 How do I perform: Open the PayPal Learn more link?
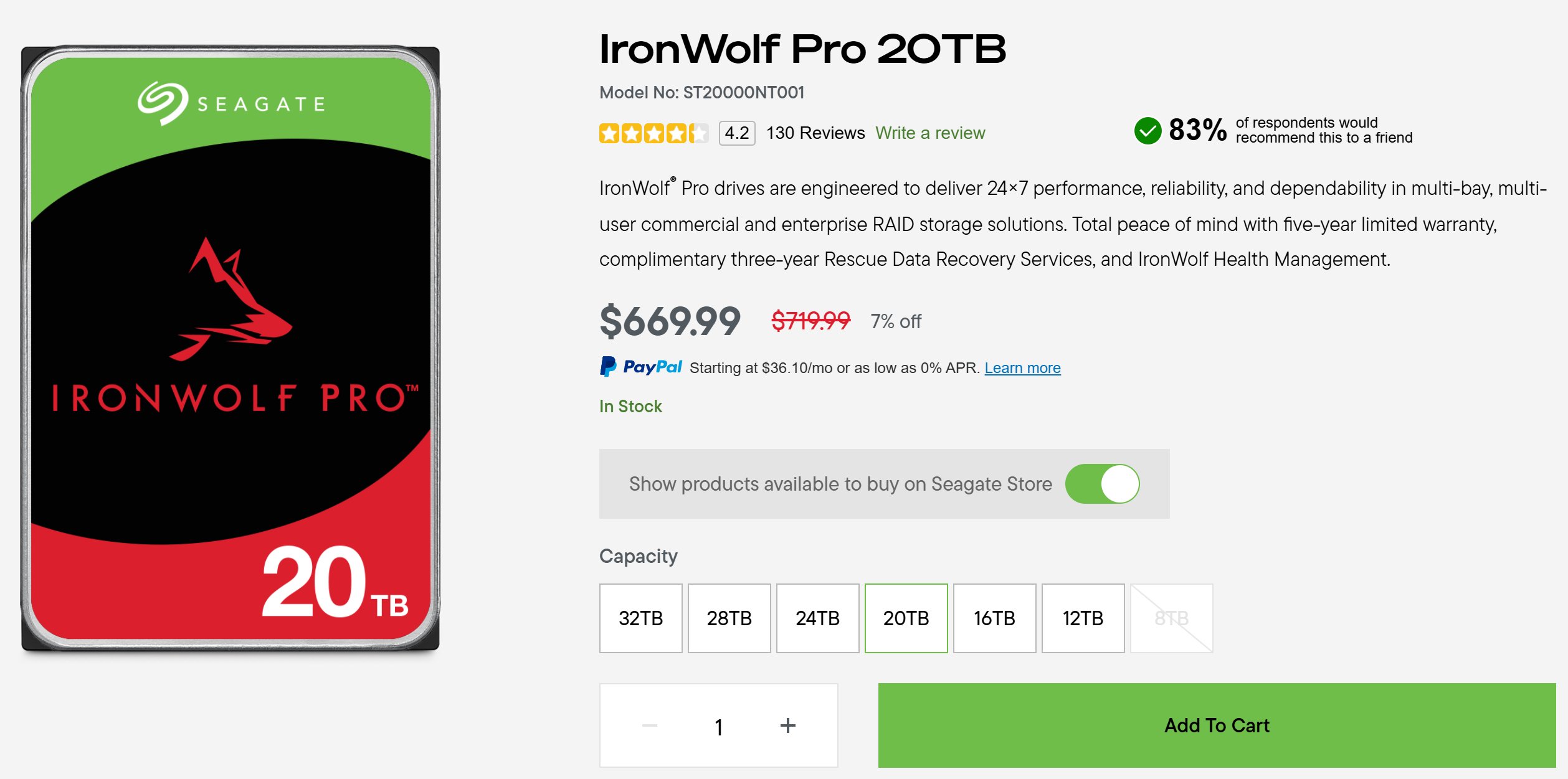tap(1022, 368)
